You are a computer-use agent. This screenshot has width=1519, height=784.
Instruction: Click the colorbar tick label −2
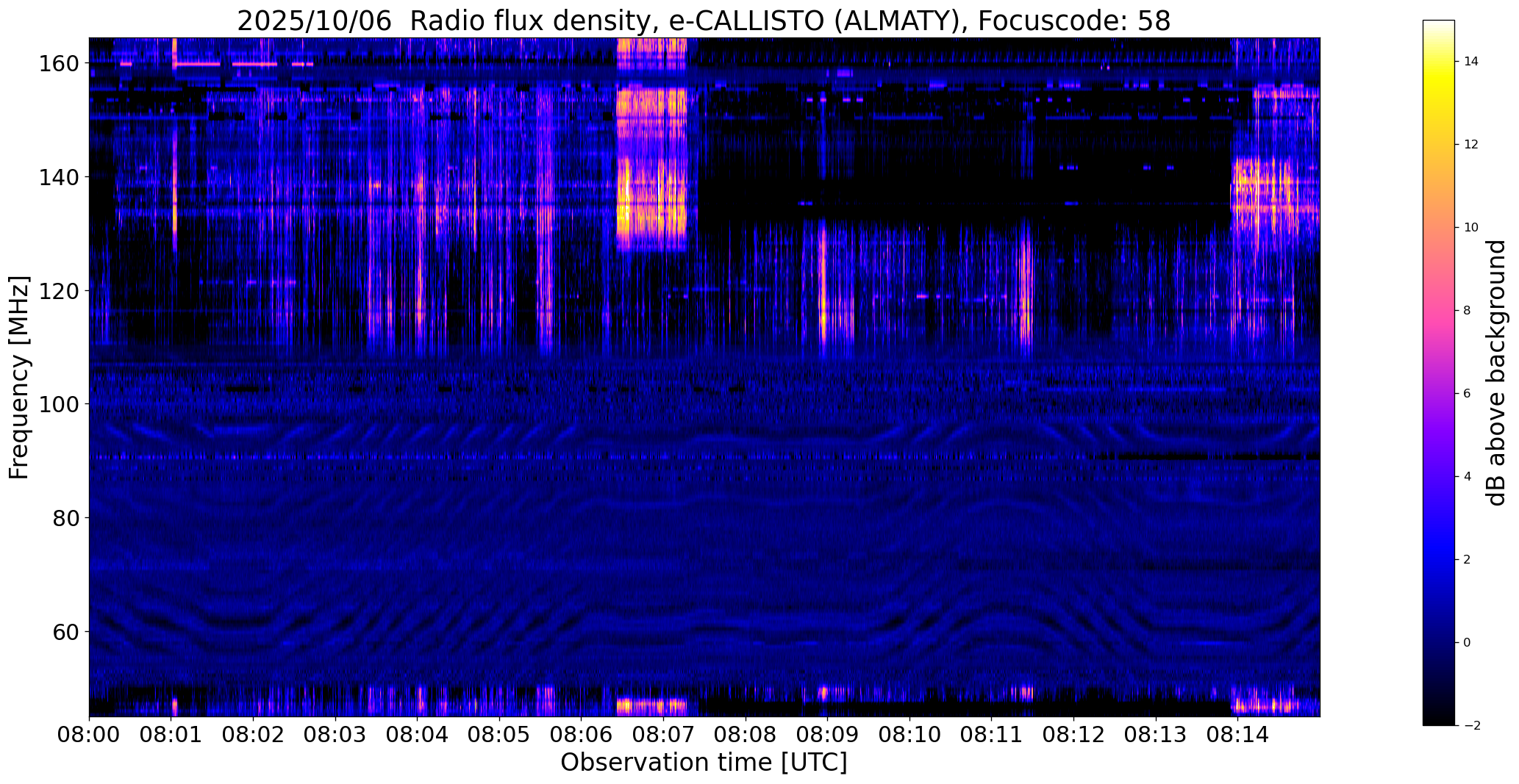pos(1470,726)
